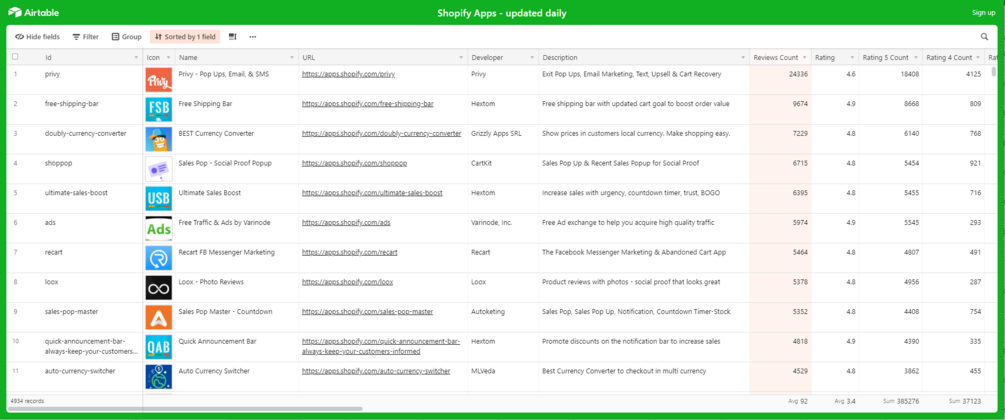The height and width of the screenshot is (420, 1005).
Task: Open the URL column dropdown arrow
Action: 461,58
